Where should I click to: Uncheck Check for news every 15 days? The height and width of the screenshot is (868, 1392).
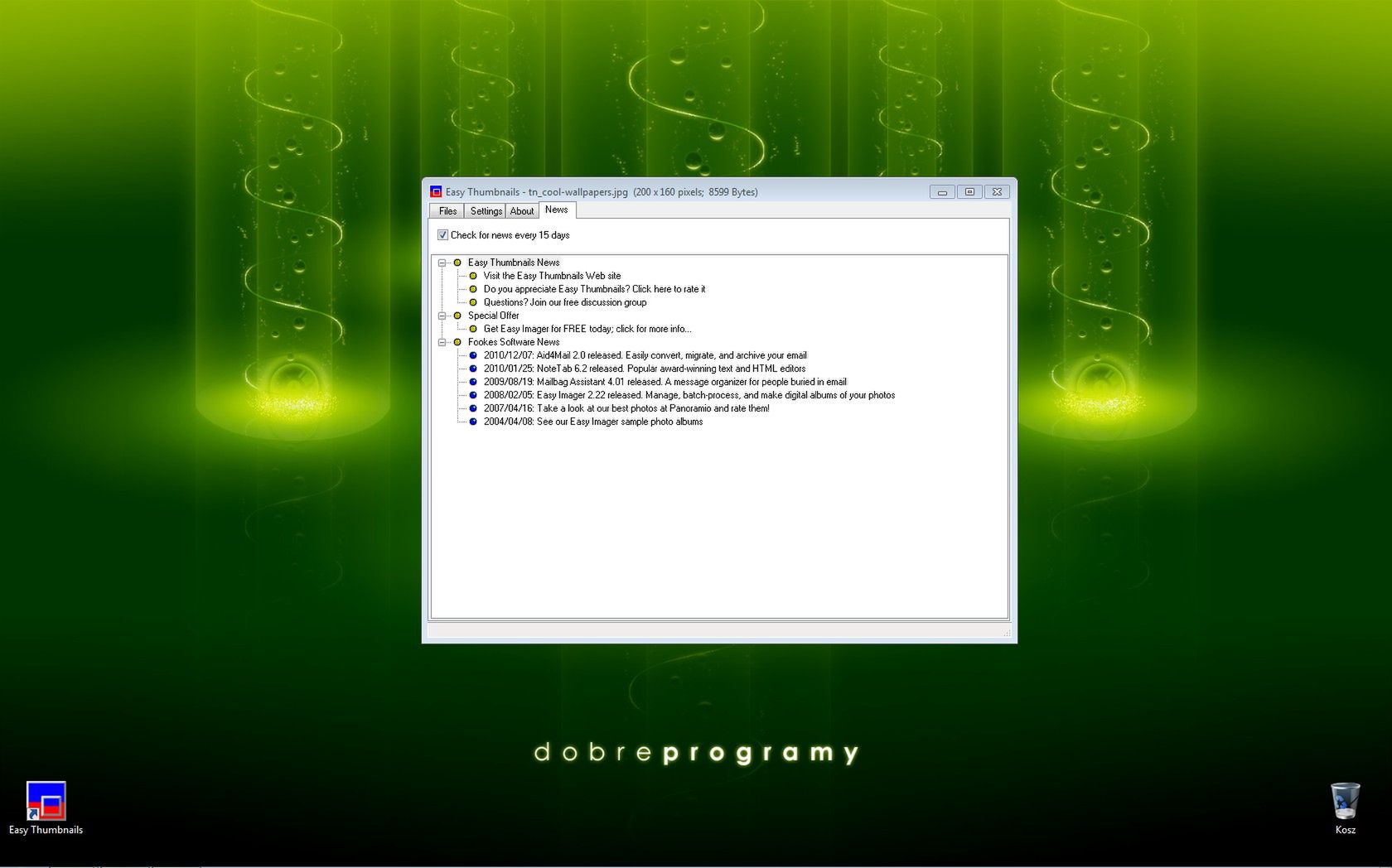point(442,235)
